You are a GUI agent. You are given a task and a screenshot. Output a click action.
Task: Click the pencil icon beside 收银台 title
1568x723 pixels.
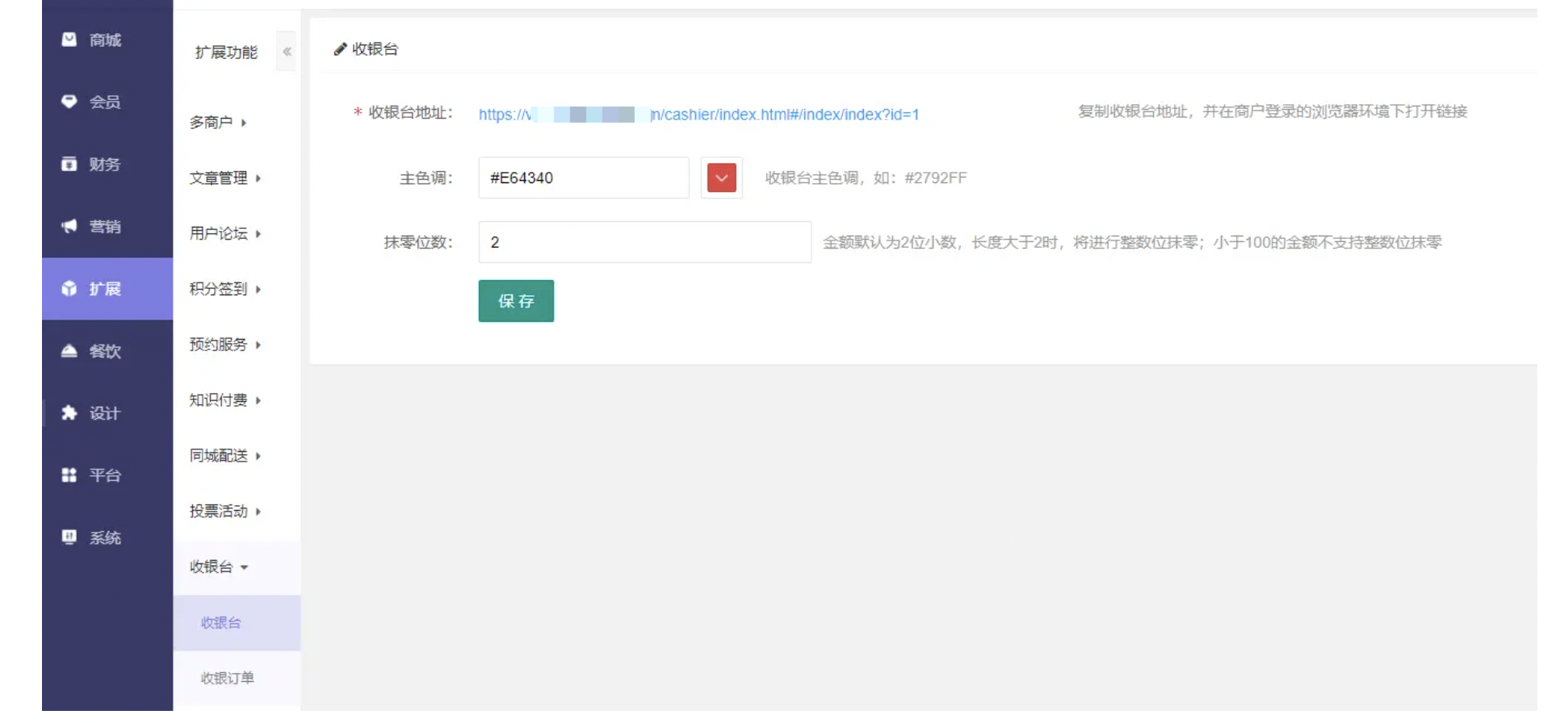[340, 49]
